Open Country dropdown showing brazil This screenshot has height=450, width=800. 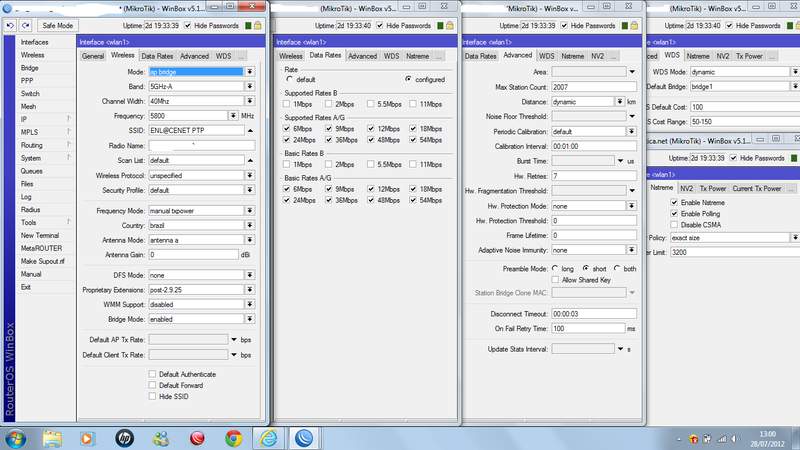click(250, 225)
